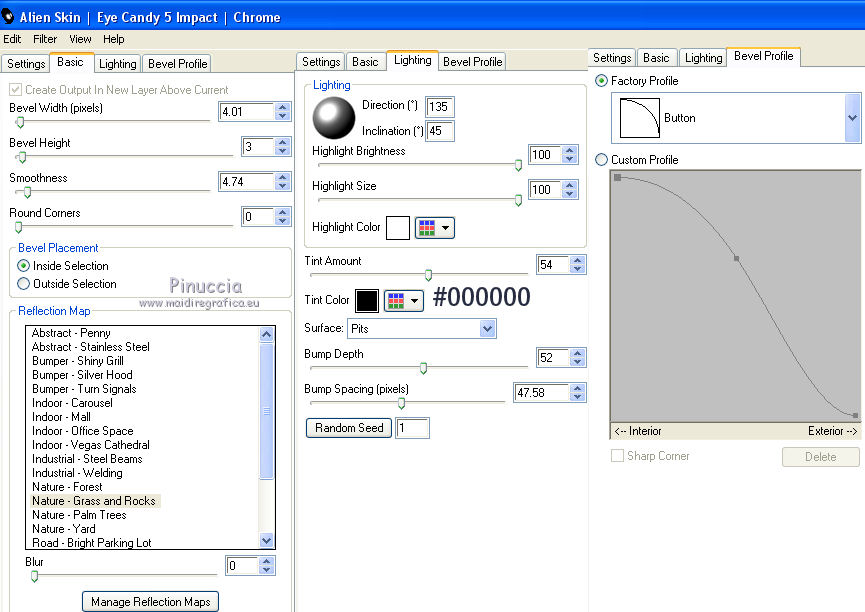865x612 pixels.
Task: Switch to Lighting tab in left panel
Action: pyautogui.click(x=118, y=63)
